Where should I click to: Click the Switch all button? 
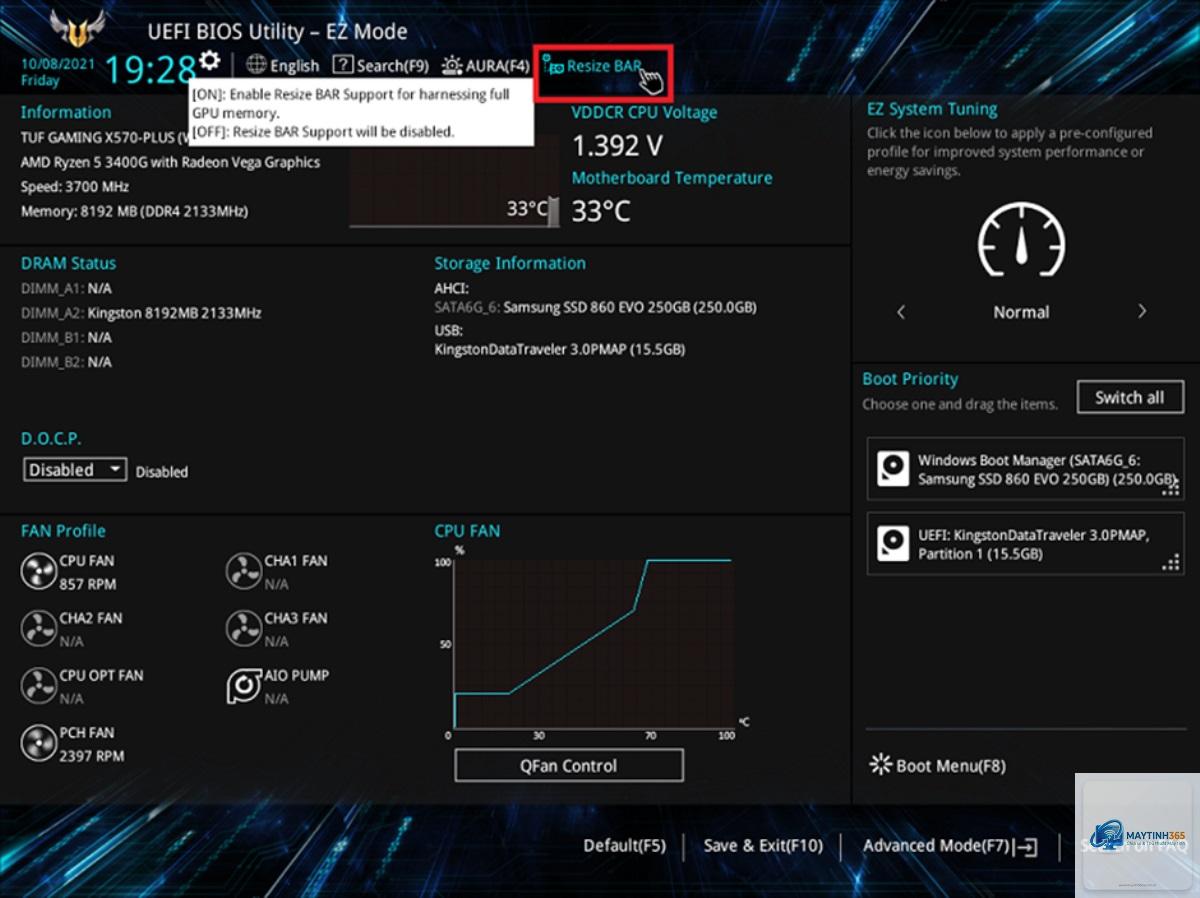[x=1130, y=397]
